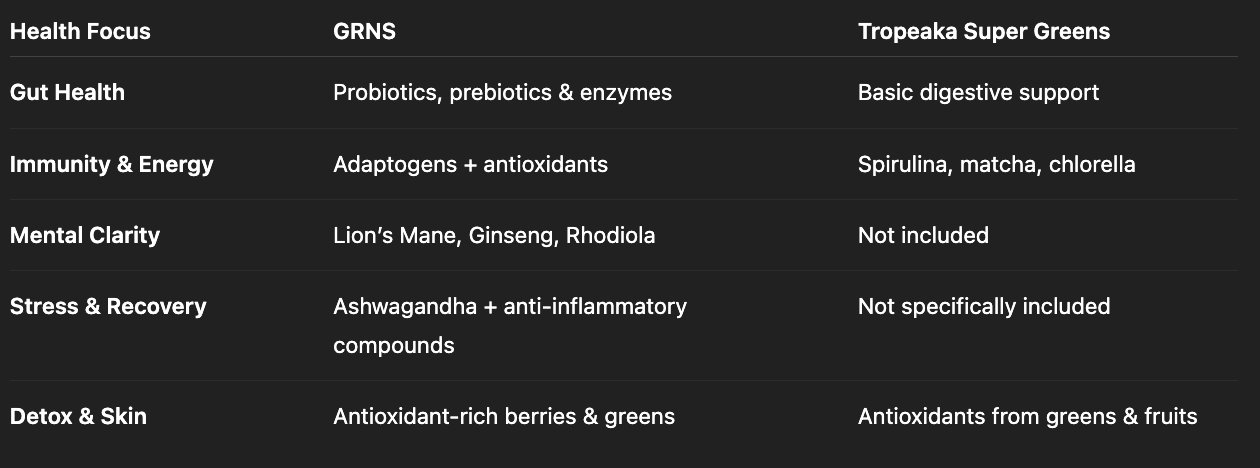Screen dimensions: 1260x468
Task: Click the Health Focus column header
Action: [x=80, y=31]
